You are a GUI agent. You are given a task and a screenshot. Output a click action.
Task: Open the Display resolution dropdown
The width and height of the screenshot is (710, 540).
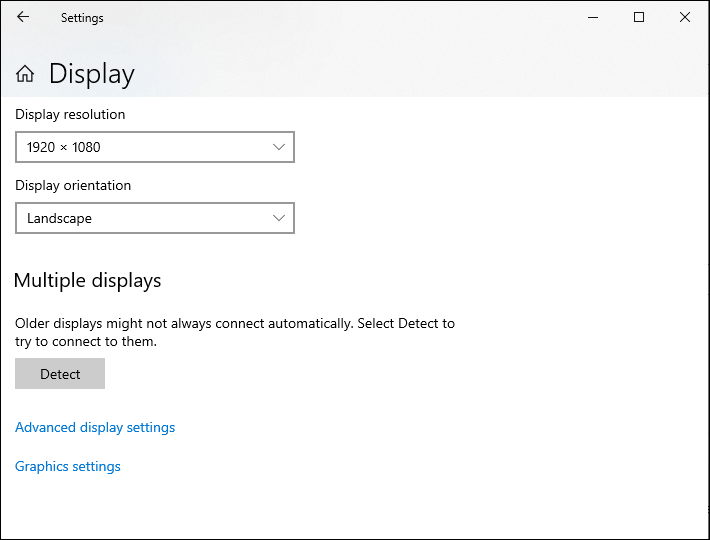click(x=155, y=147)
